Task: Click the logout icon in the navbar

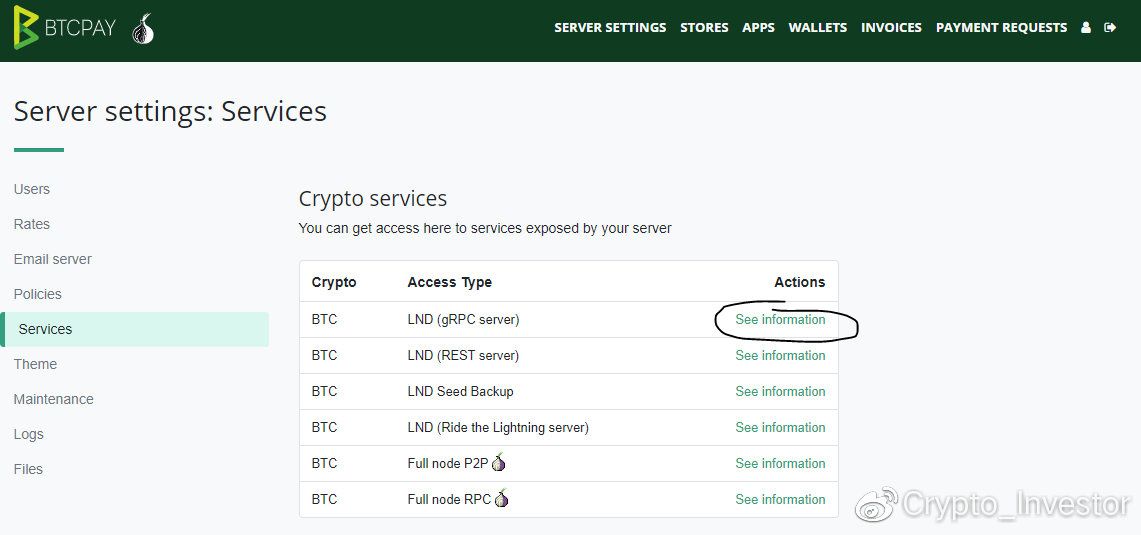Action: 1110,28
